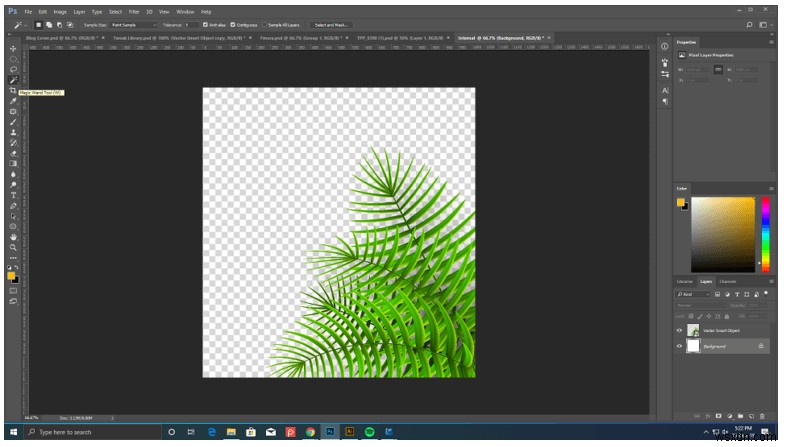Click the Windows Start button

coord(13,432)
